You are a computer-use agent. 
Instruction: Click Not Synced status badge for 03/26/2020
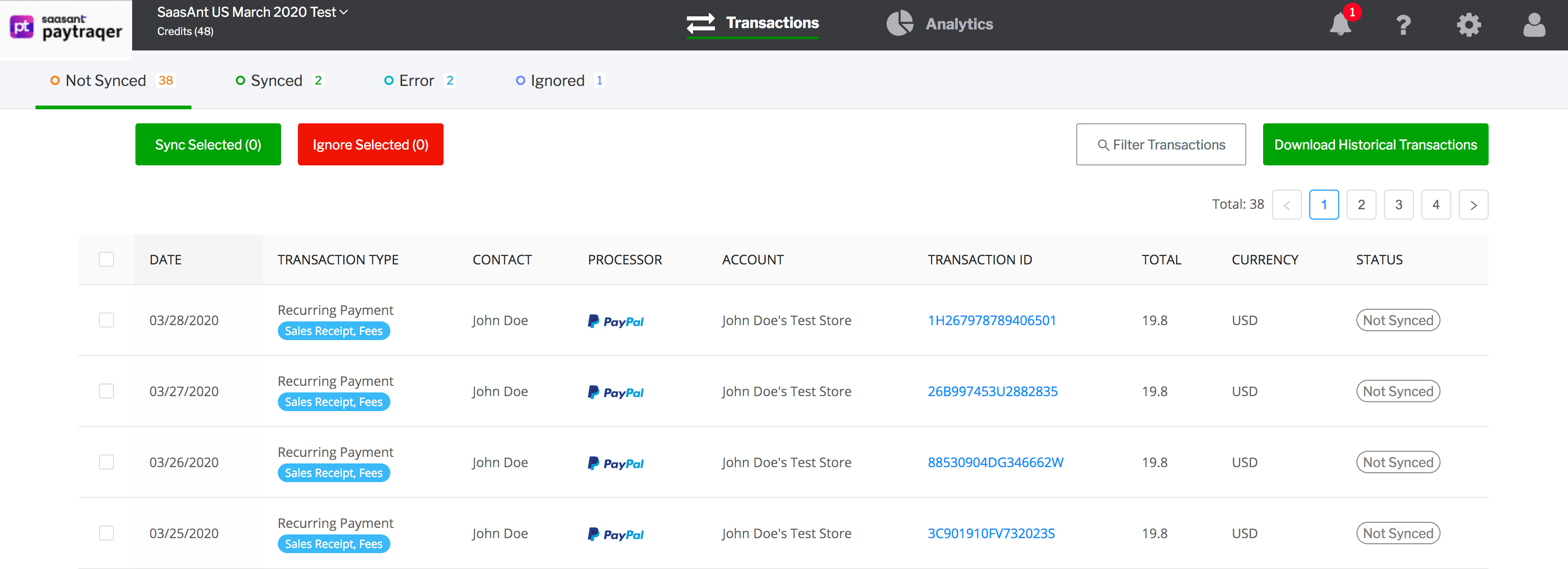(1398, 462)
